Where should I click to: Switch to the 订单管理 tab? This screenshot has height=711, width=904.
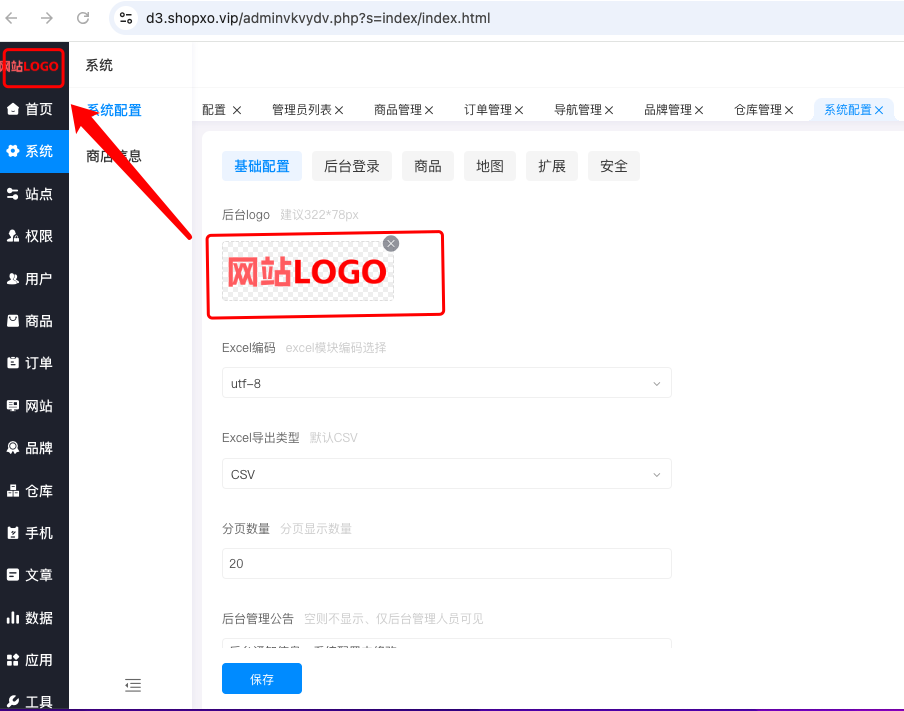click(488, 110)
